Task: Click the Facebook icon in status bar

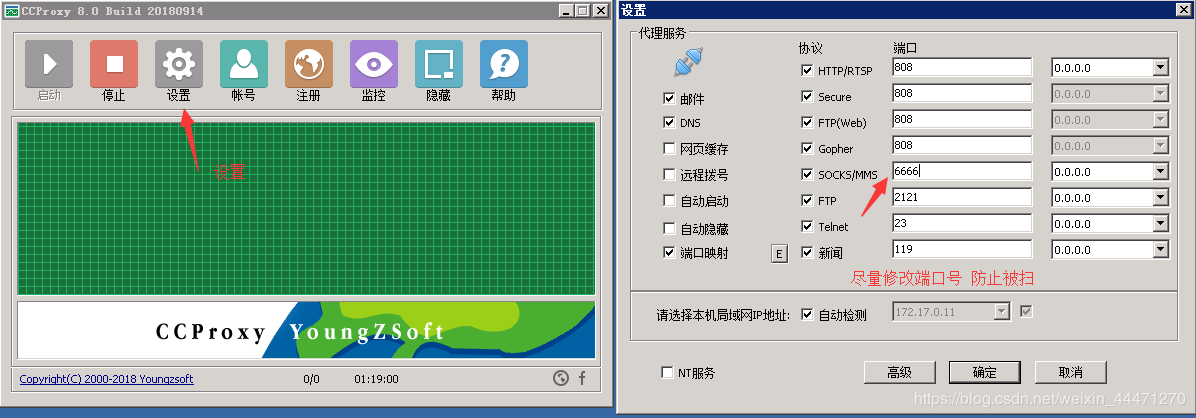Action: pos(582,378)
